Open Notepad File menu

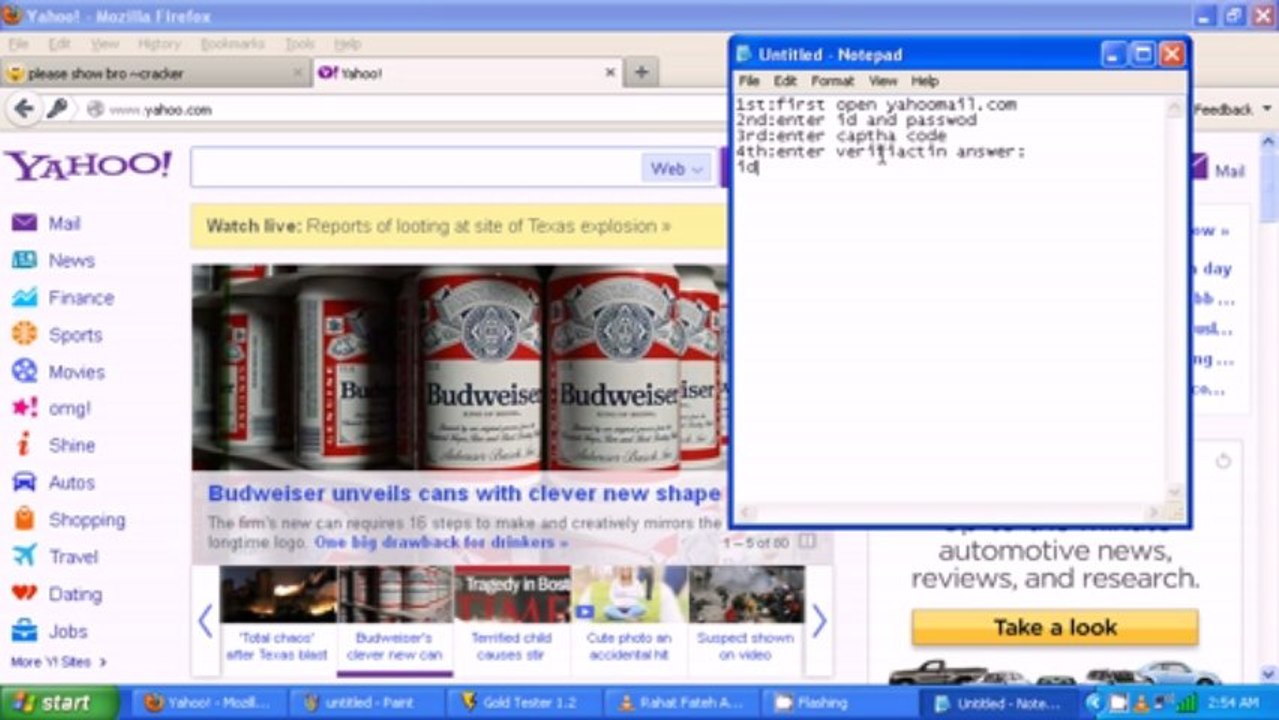point(748,81)
